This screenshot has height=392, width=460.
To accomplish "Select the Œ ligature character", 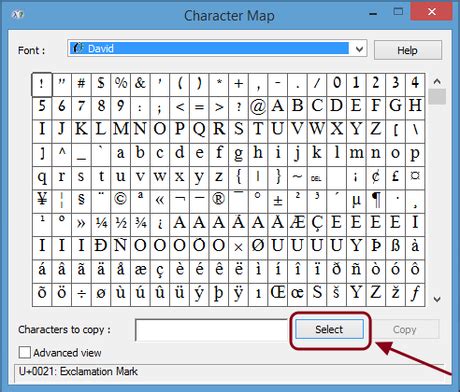I will (x=278, y=295).
